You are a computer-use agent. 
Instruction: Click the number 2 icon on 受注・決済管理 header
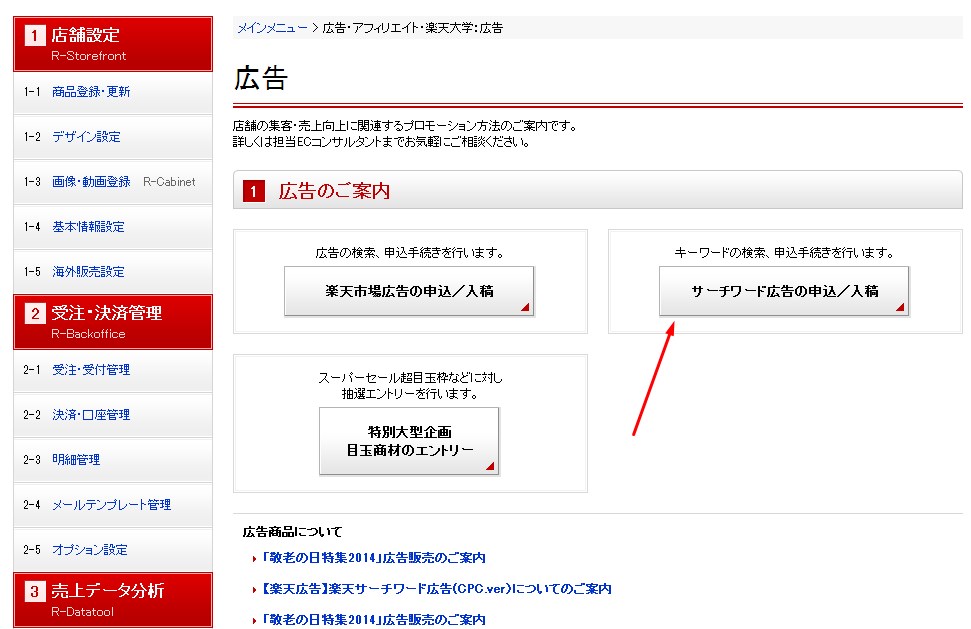[35, 314]
